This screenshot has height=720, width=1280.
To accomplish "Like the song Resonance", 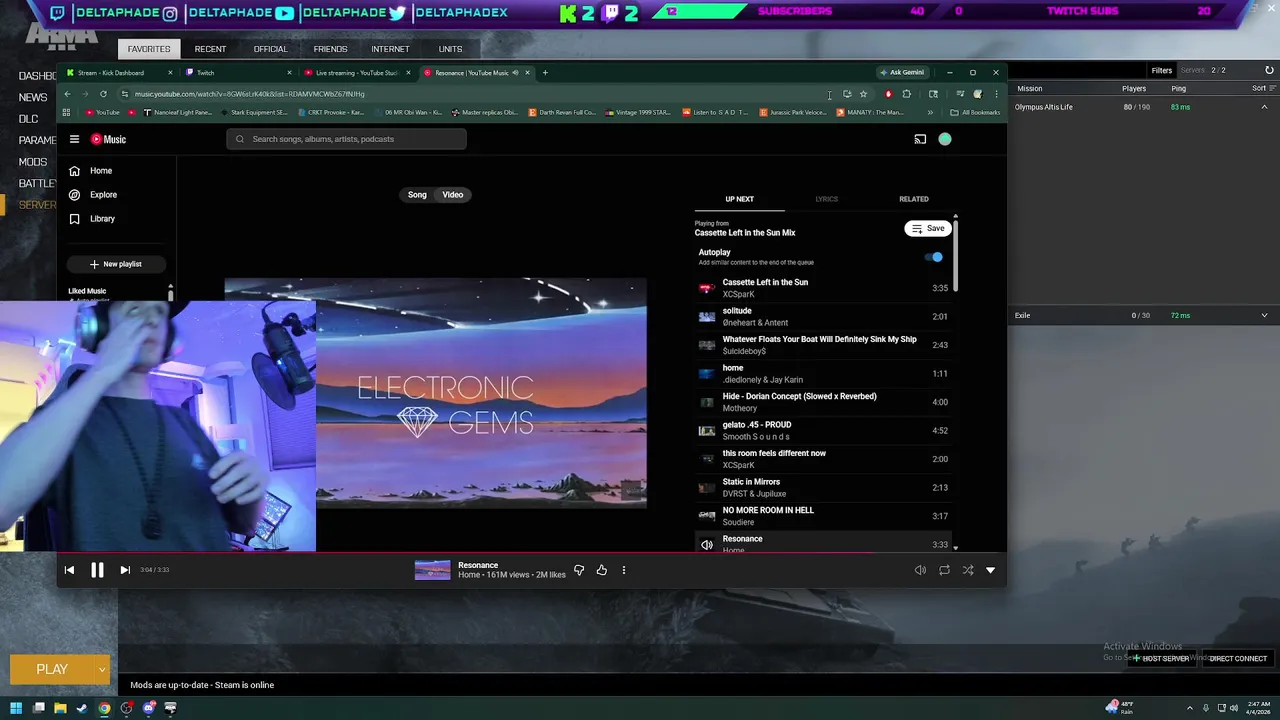I will pyautogui.click(x=602, y=570).
